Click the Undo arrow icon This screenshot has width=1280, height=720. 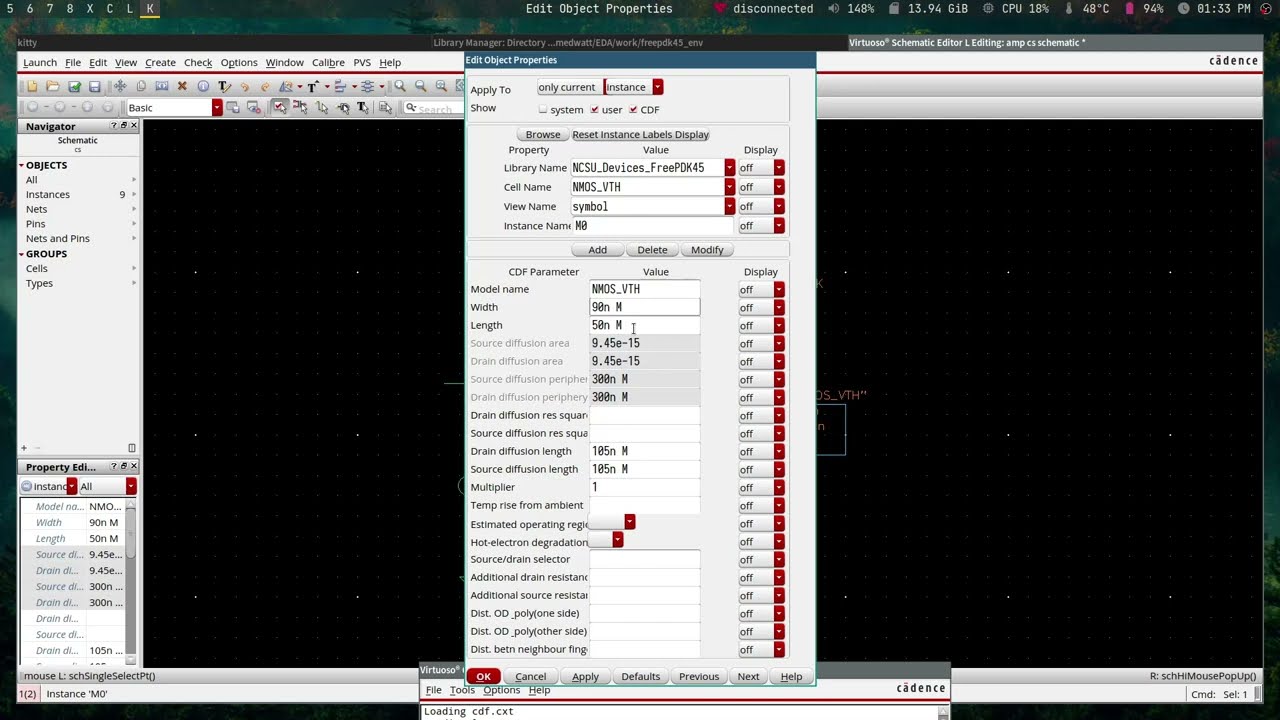click(245, 87)
